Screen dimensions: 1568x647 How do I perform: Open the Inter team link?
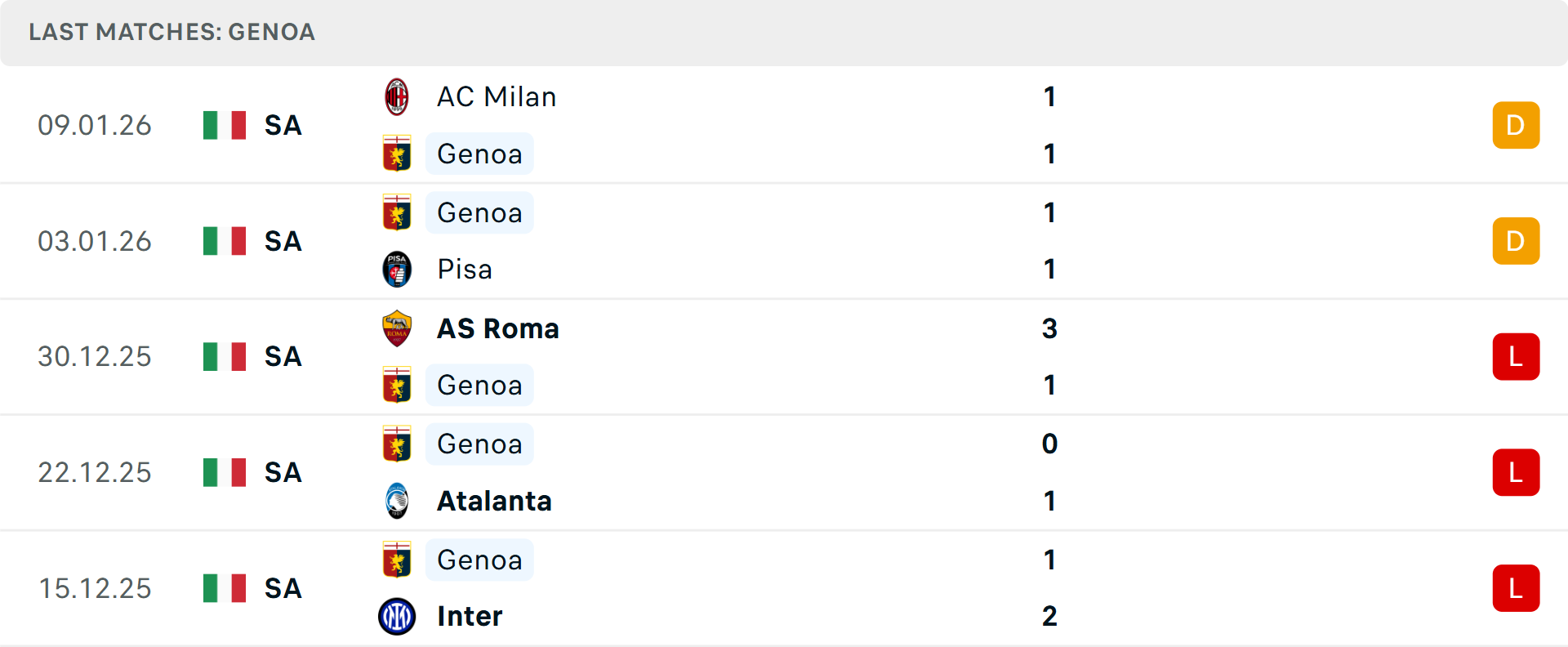(x=470, y=616)
